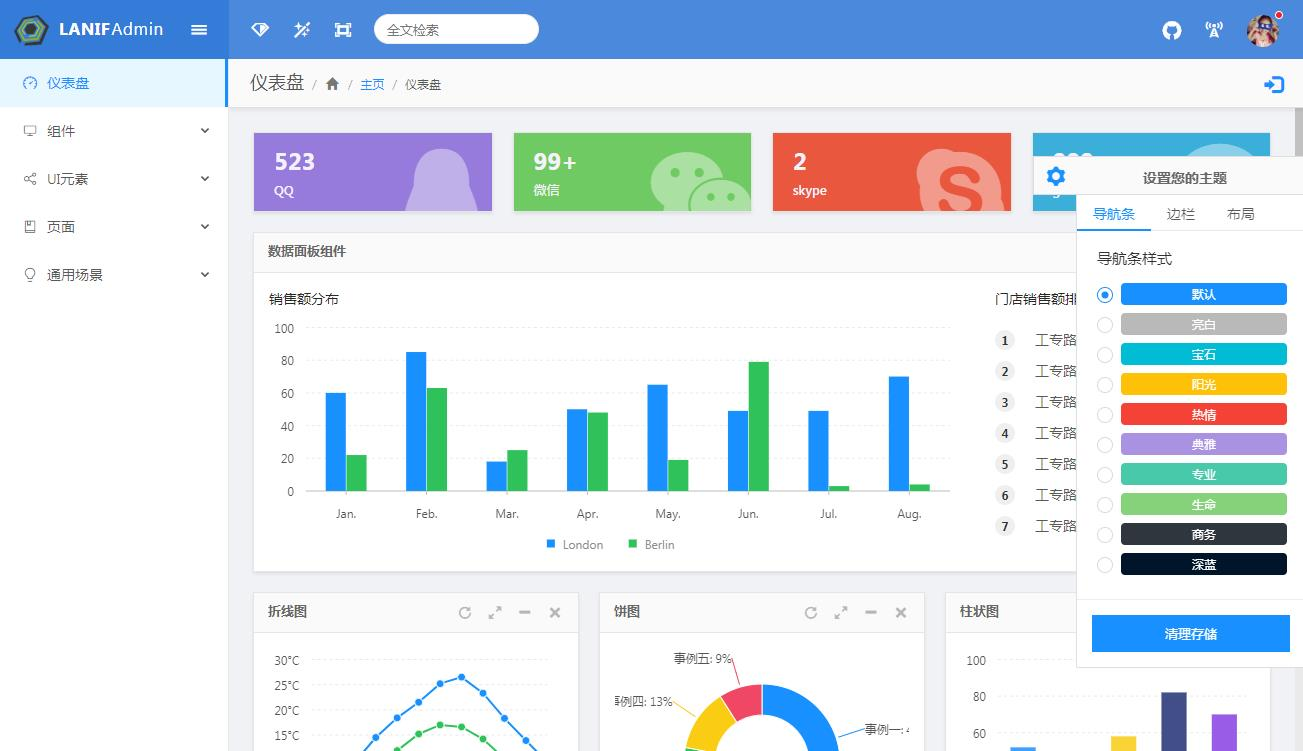Pick the 热情 red color bar

point(1204,414)
